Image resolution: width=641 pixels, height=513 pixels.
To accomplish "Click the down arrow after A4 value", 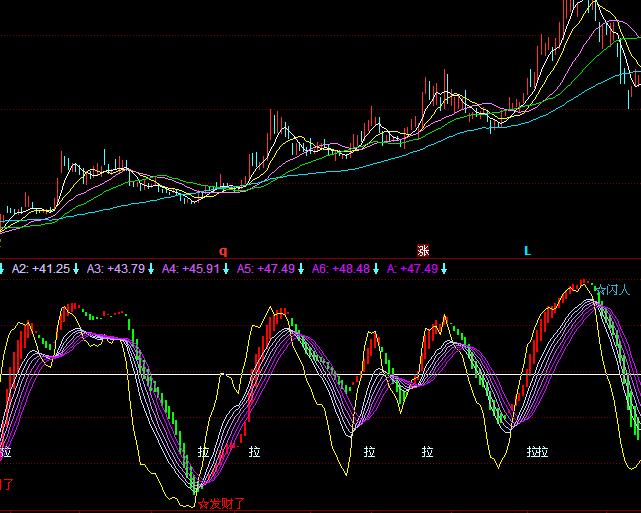I will tap(227, 269).
